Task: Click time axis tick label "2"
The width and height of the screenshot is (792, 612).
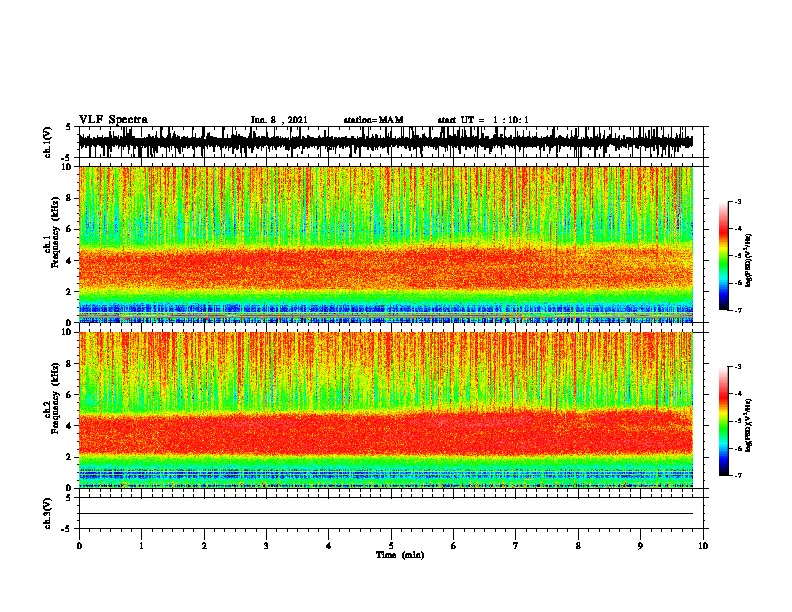Action: [x=204, y=546]
